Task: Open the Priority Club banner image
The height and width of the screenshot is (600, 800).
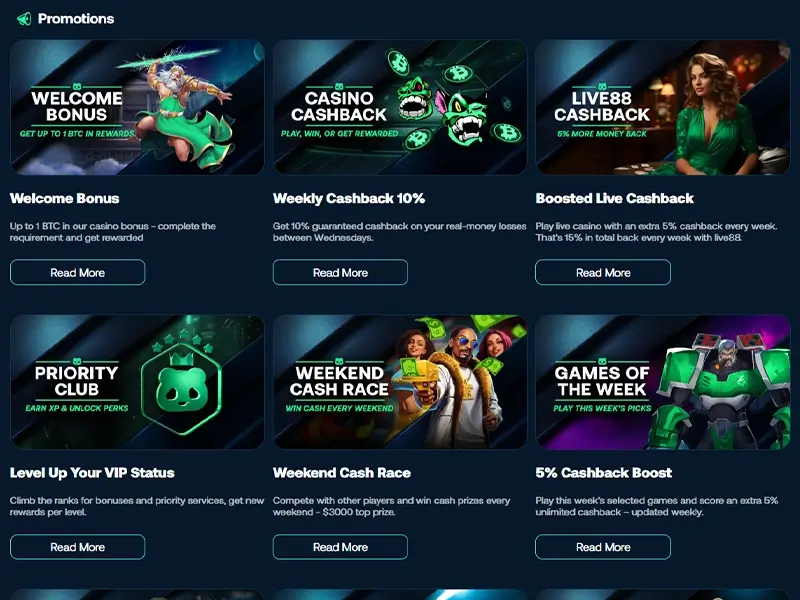Action: coord(137,382)
